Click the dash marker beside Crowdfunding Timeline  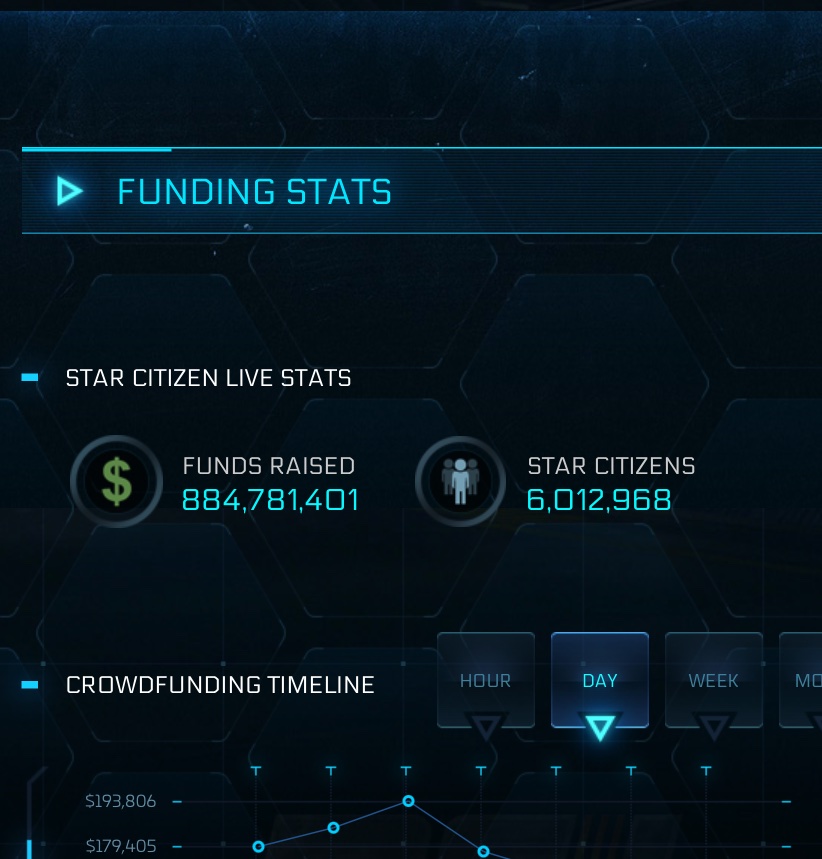click(x=30, y=685)
